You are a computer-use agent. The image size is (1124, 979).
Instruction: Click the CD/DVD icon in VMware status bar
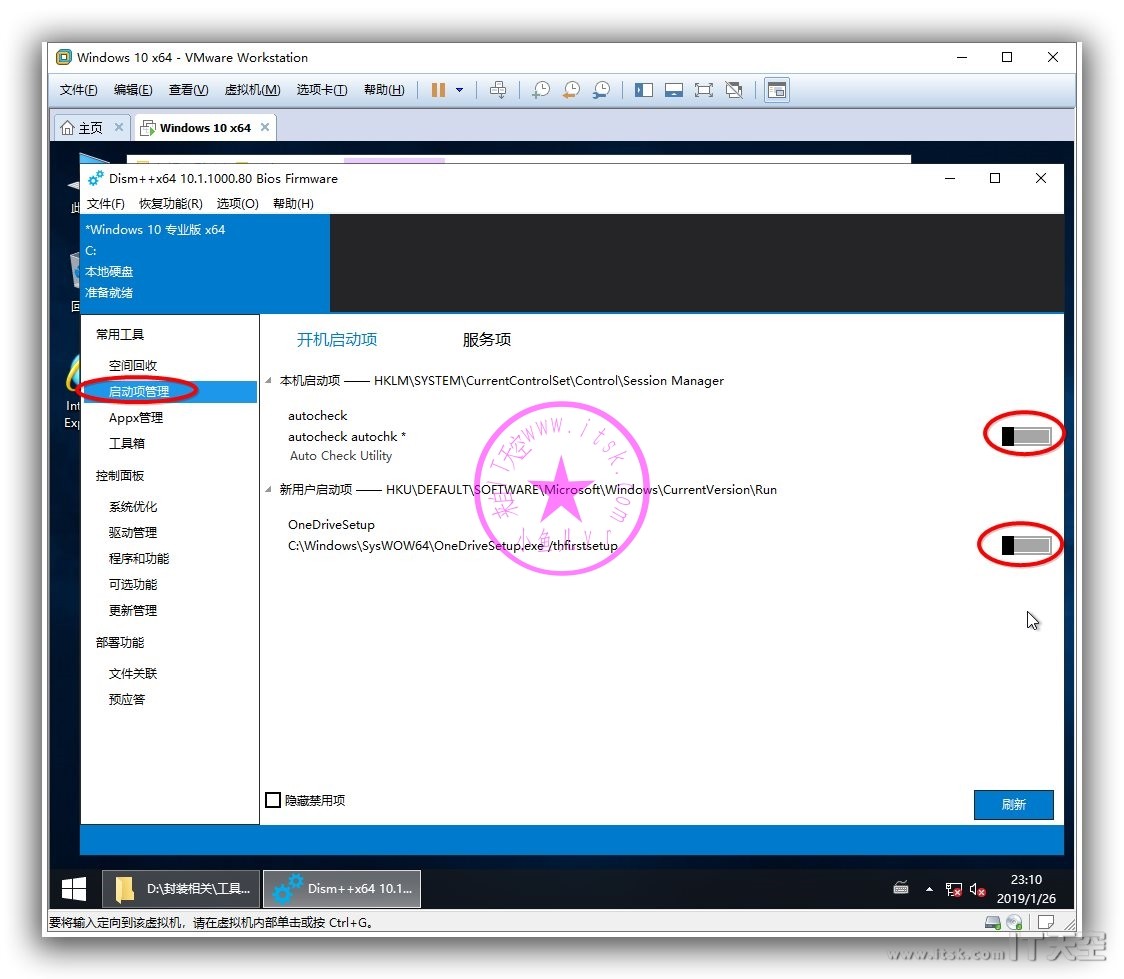pos(1014,922)
